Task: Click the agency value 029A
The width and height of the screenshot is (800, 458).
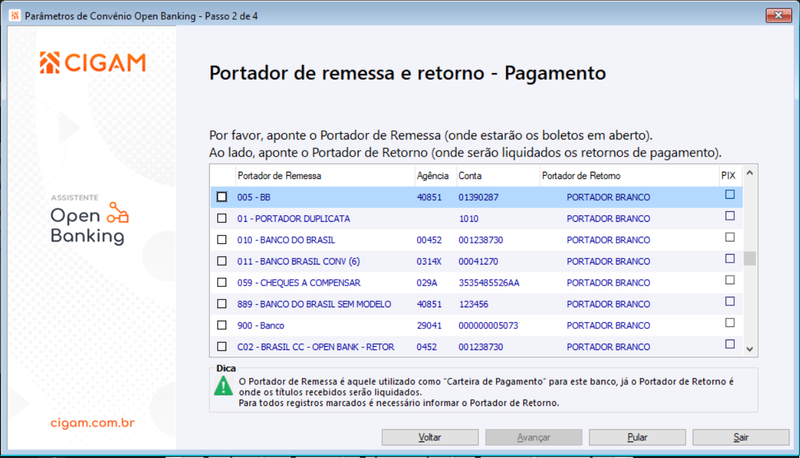Action: [x=427, y=283]
